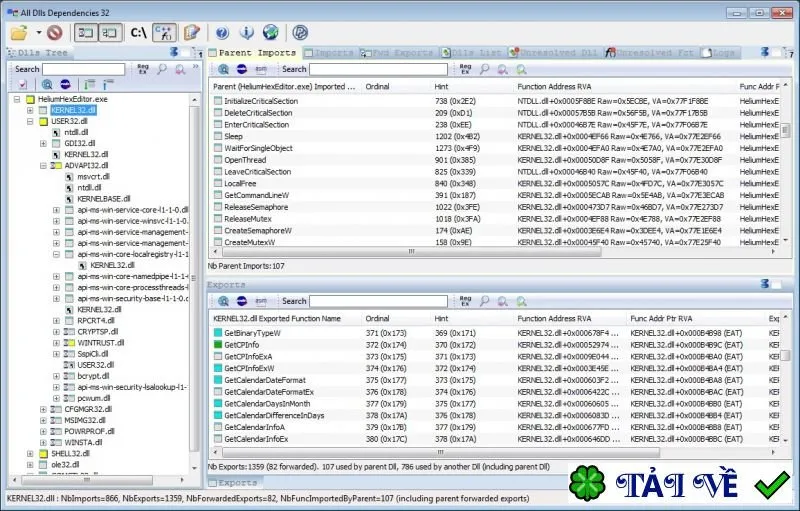Expand the SHELL32.dll node
Image resolution: width=800 pixels, height=511 pixels.
point(30,453)
